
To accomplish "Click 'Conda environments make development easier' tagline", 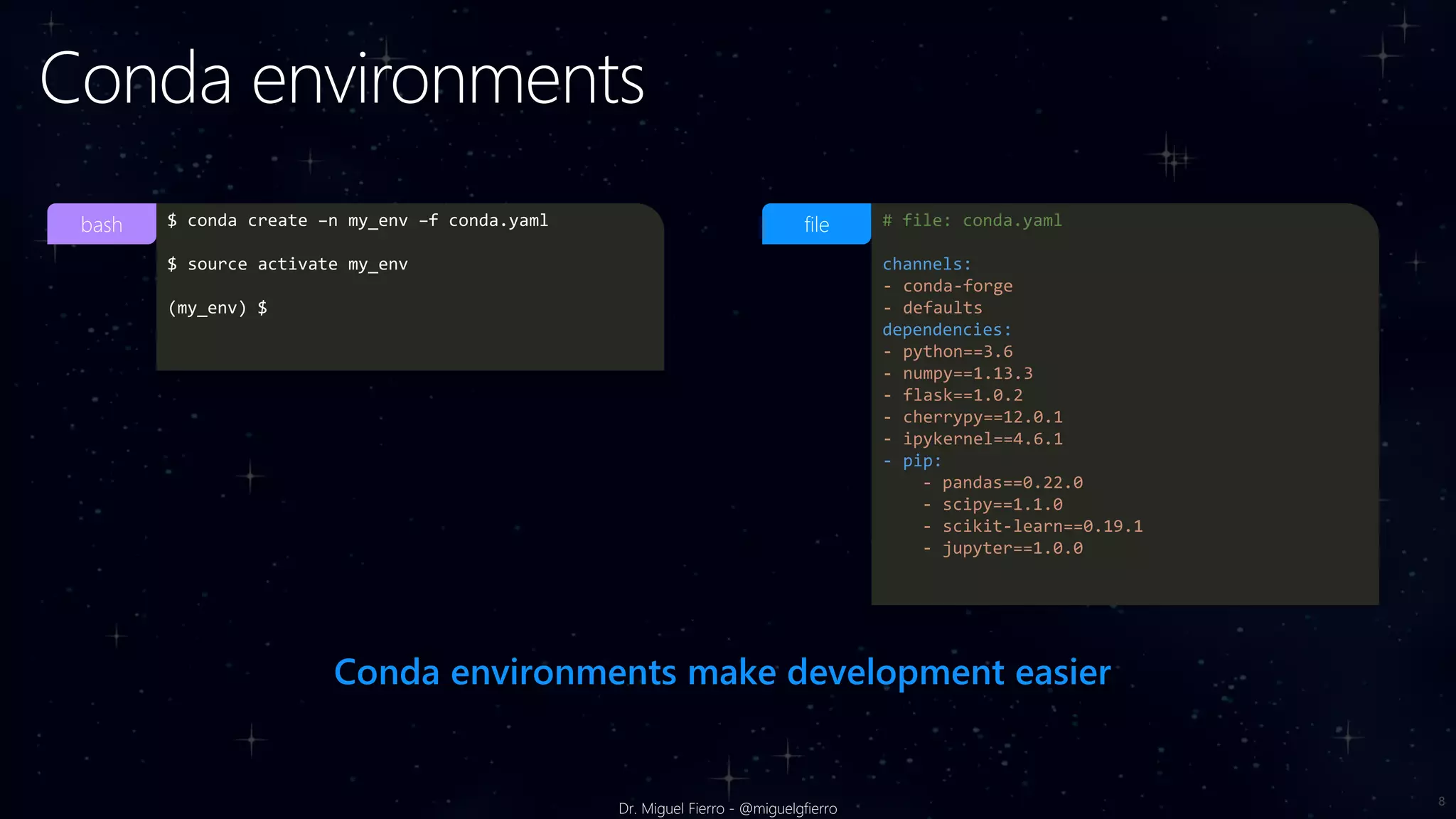I will pyautogui.click(x=722, y=673).
